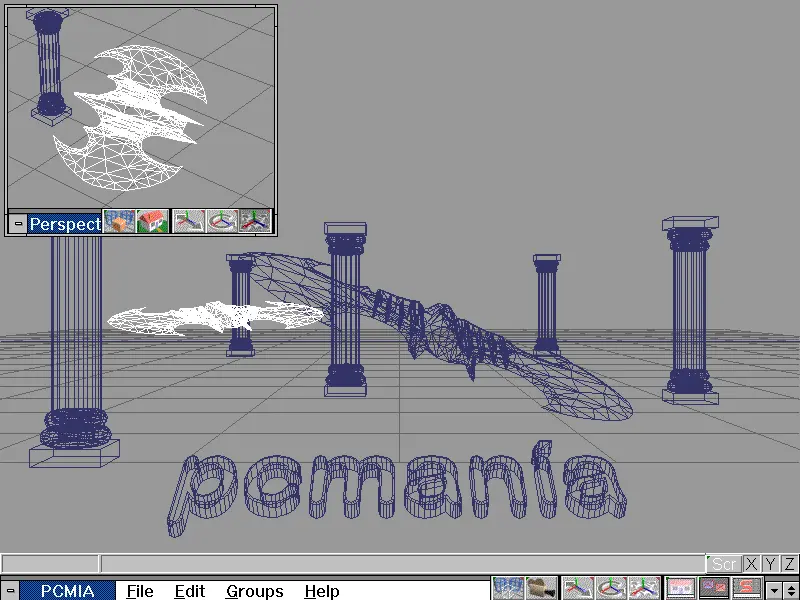Activate the eye scale/zoom tool in main toolbar
Screen dimensions: 800x600
(x=644, y=589)
